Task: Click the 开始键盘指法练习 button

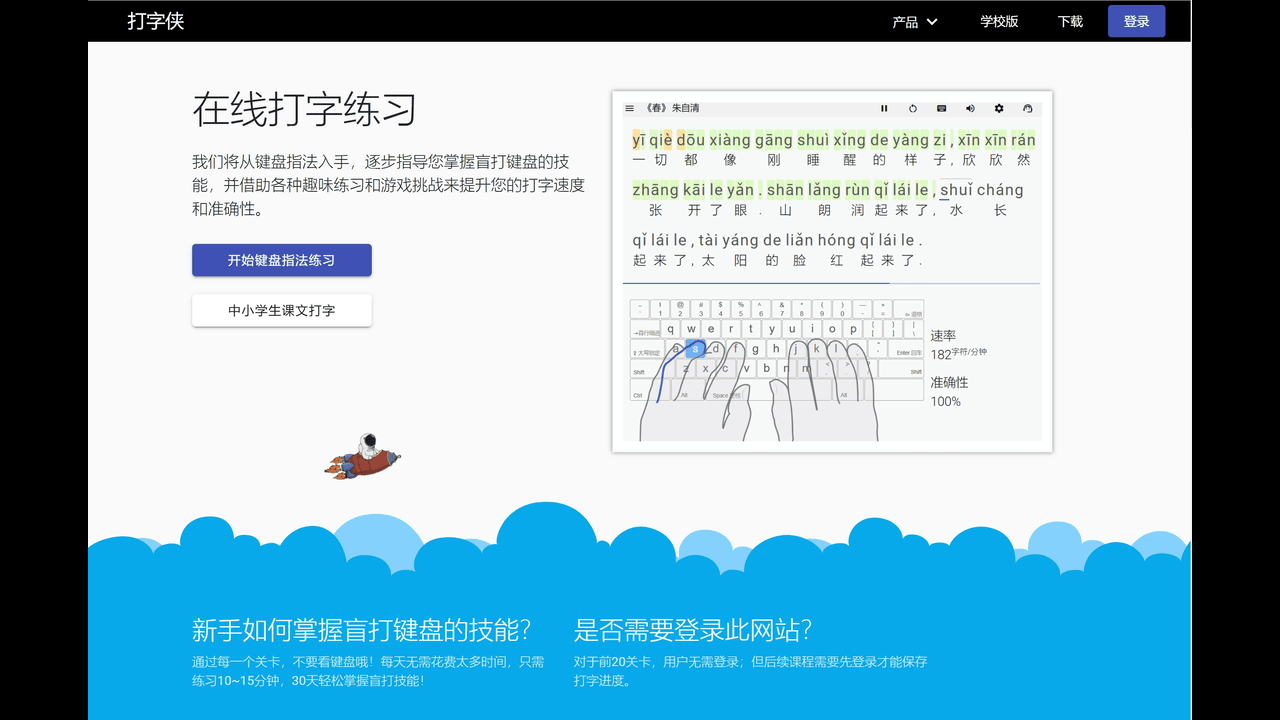Action: [x=281, y=260]
